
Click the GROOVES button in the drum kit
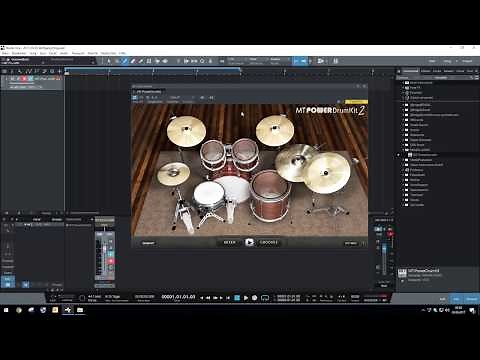tap(269, 242)
